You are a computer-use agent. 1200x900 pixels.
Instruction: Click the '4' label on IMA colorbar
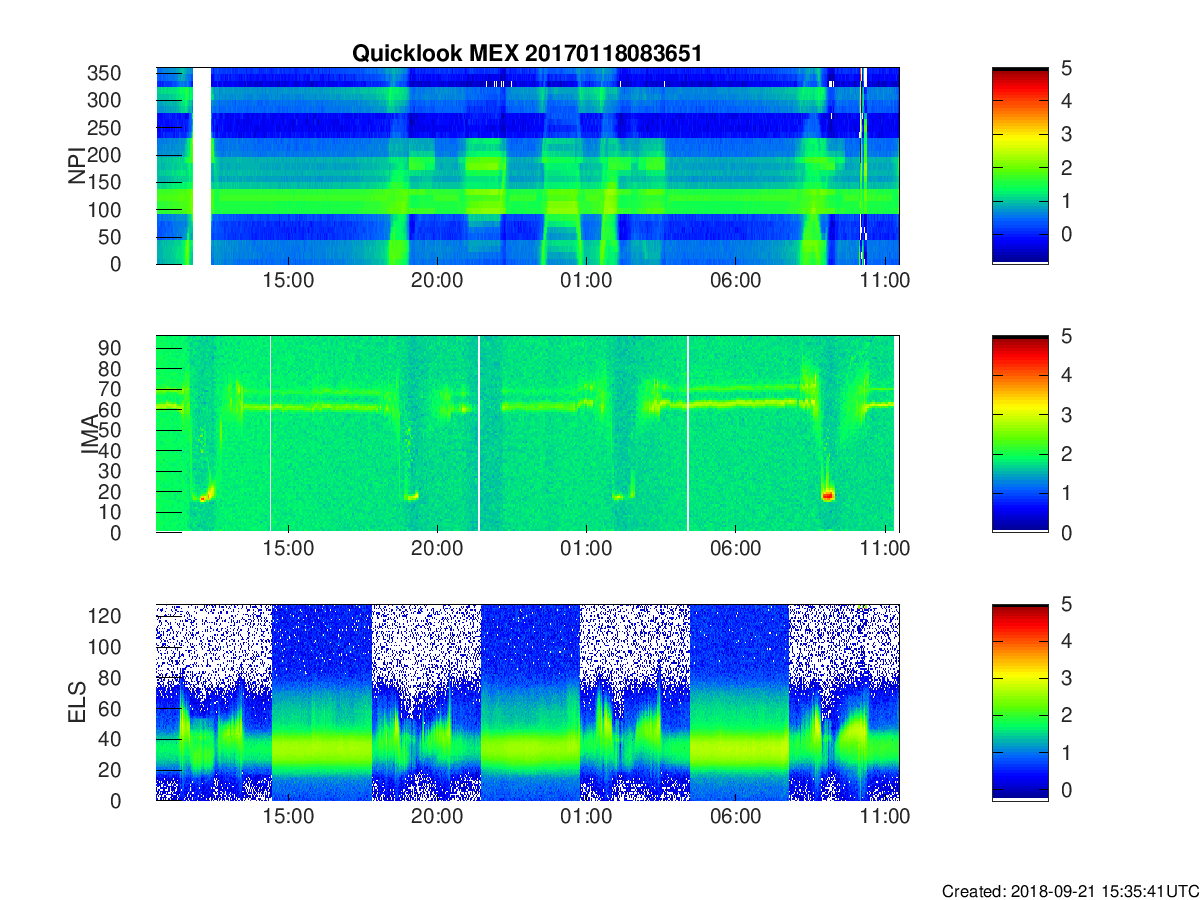click(x=1067, y=376)
